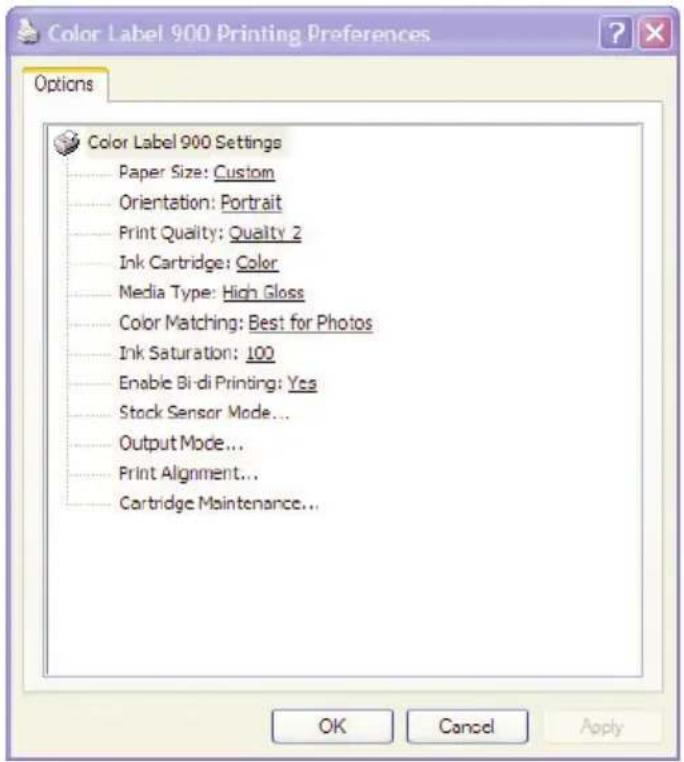Click the Cancel button
The image size is (684, 762).
click(467, 727)
